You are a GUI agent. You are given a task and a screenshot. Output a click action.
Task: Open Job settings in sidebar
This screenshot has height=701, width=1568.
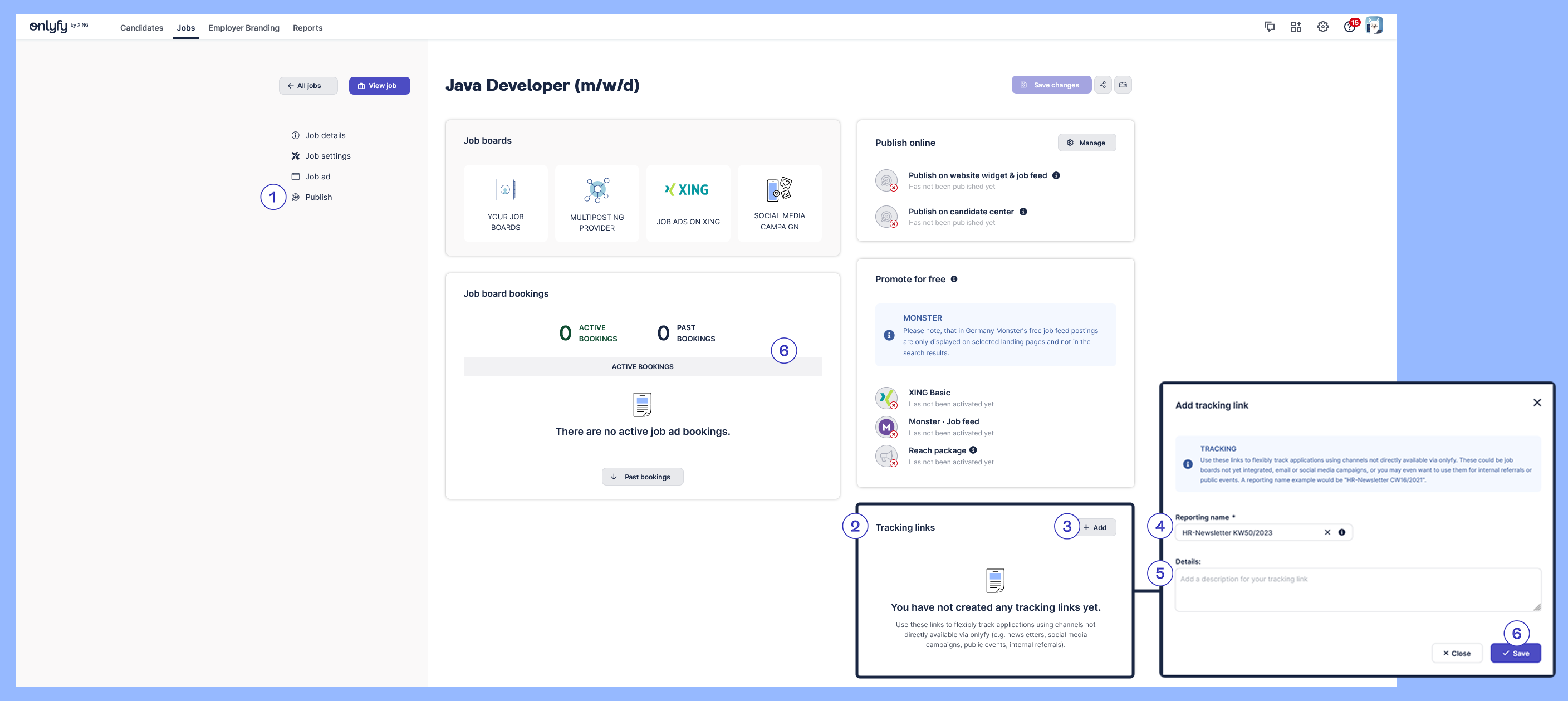(327, 156)
